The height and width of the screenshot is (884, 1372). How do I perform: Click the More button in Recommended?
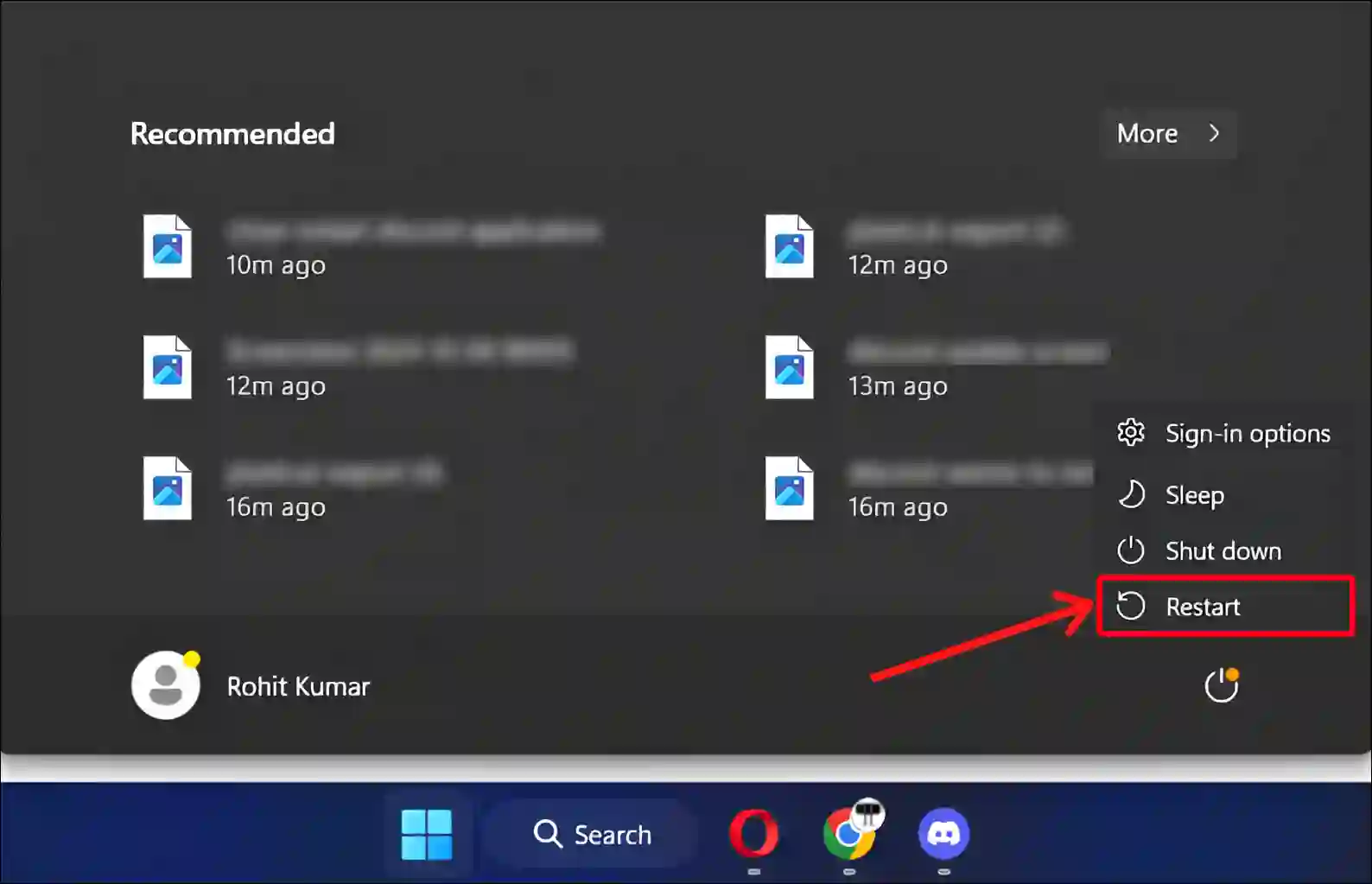click(x=1169, y=133)
